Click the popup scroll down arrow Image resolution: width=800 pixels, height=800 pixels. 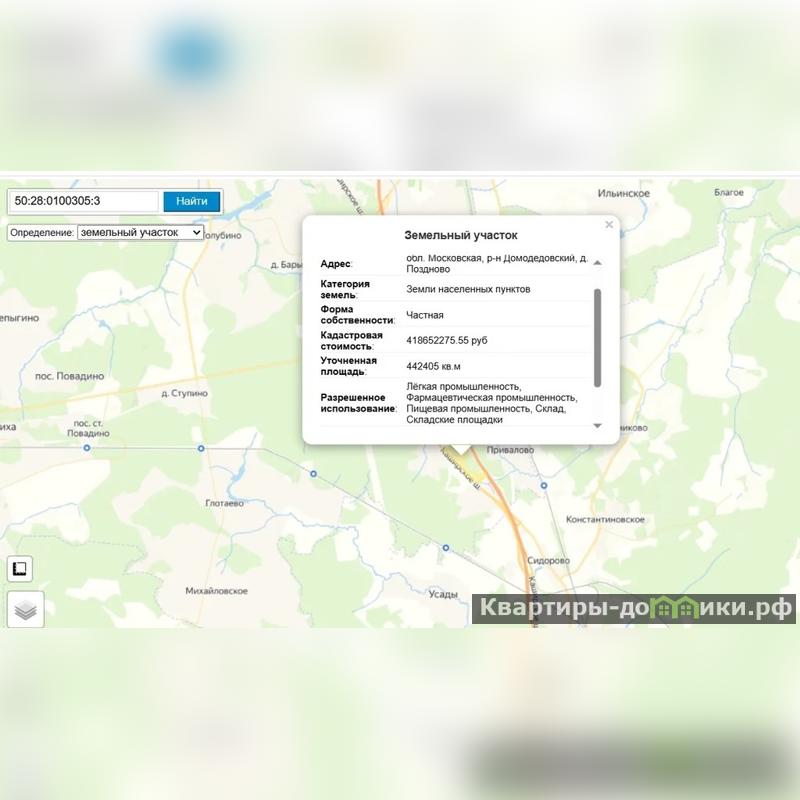[x=597, y=426]
